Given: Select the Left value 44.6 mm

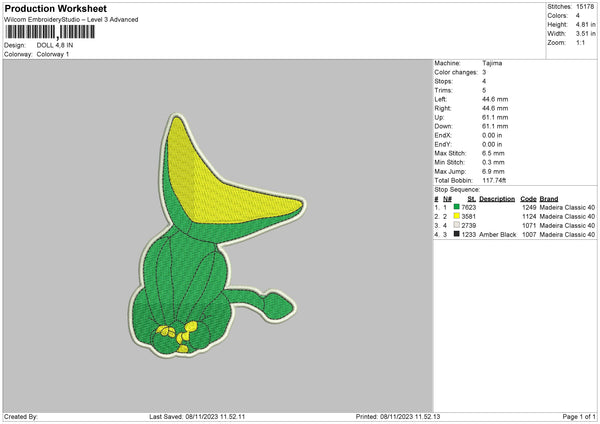Looking at the screenshot, I should coord(495,99).
